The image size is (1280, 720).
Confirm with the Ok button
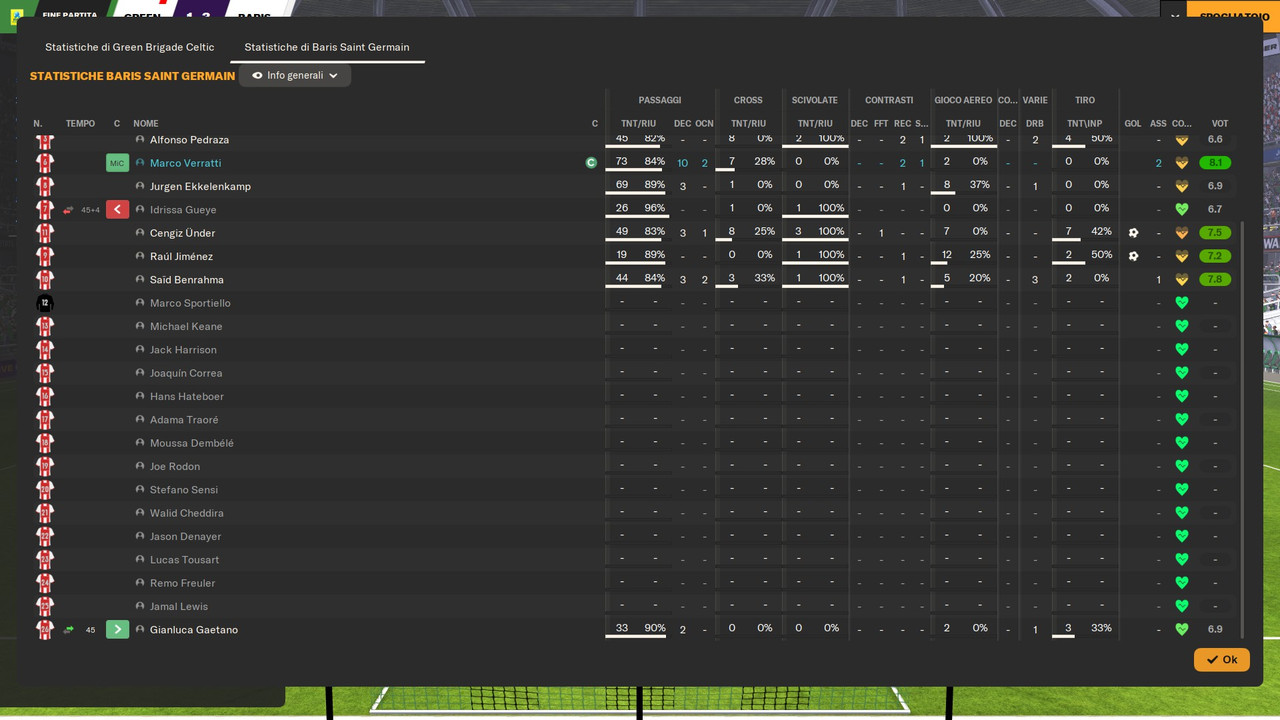1222,659
